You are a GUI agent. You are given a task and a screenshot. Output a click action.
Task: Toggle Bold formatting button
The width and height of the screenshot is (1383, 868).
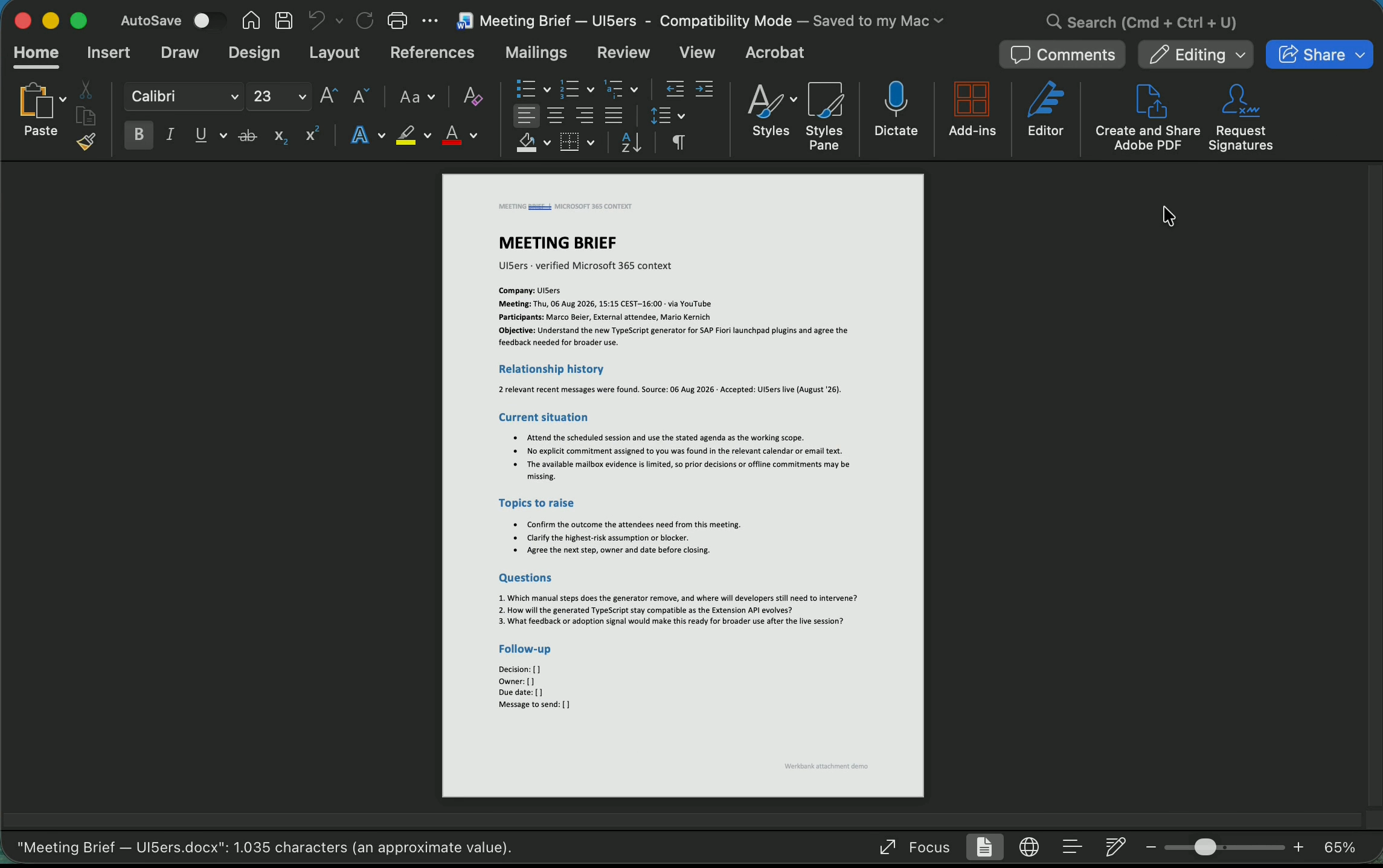(139, 135)
